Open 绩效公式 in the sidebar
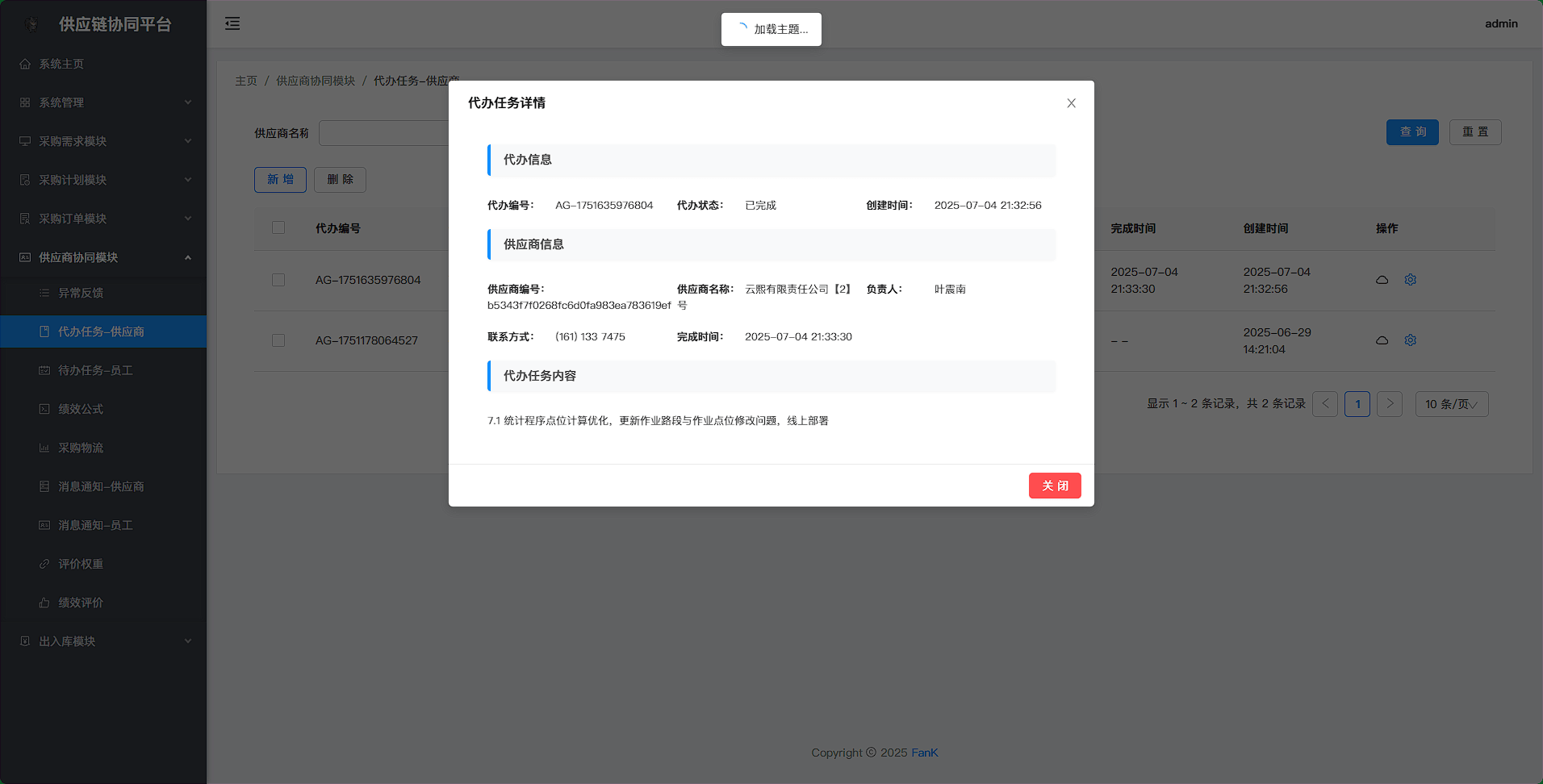 pyautogui.click(x=81, y=409)
